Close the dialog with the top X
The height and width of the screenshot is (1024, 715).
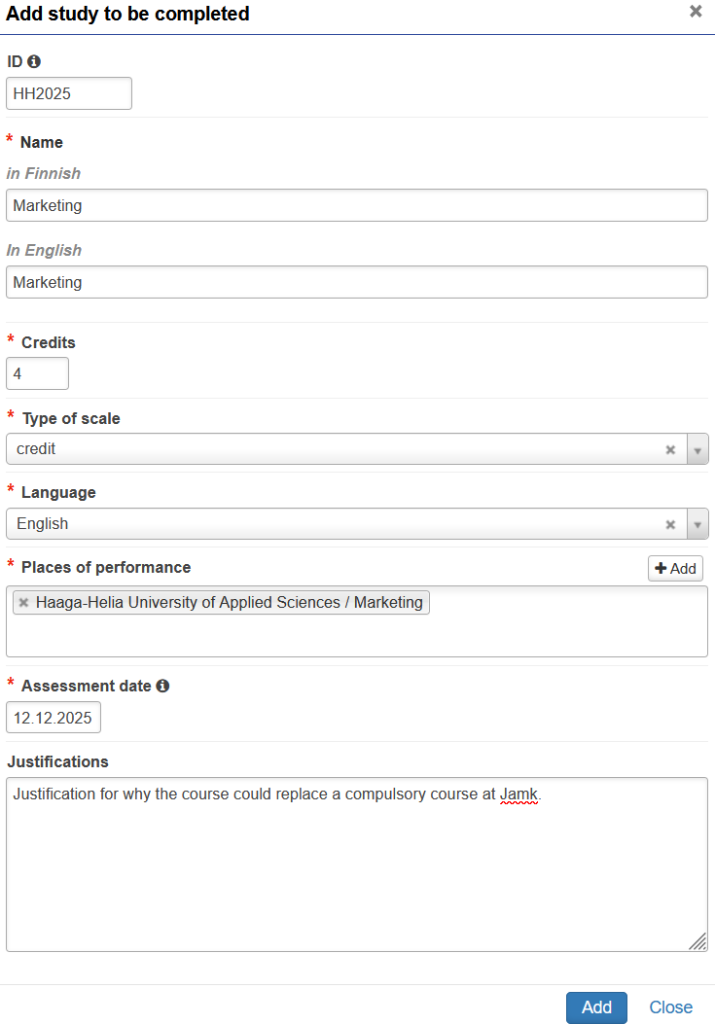(696, 11)
